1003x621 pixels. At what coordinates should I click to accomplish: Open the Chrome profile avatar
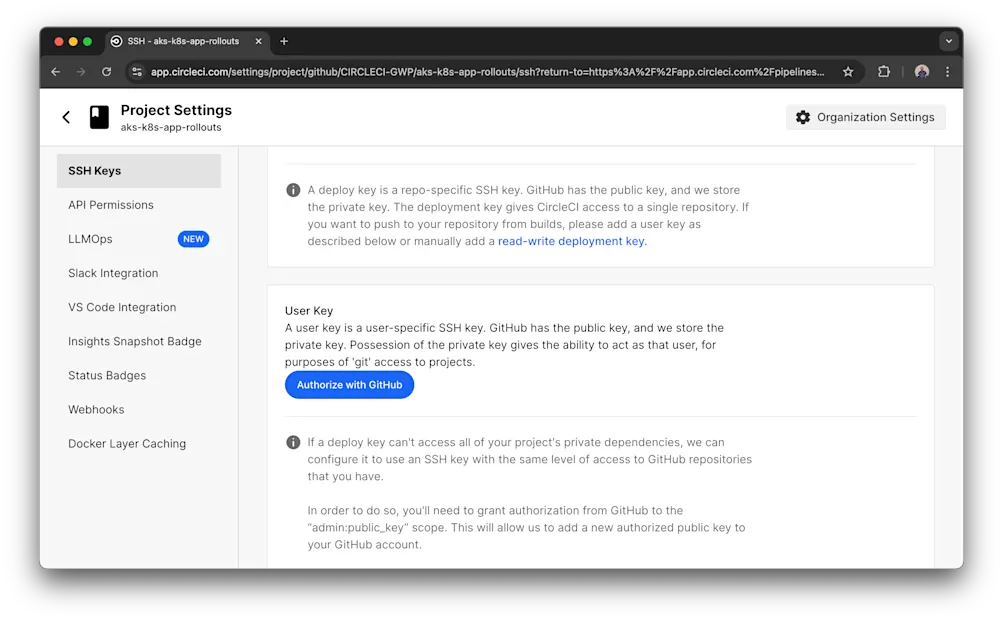(x=922, y=72)
